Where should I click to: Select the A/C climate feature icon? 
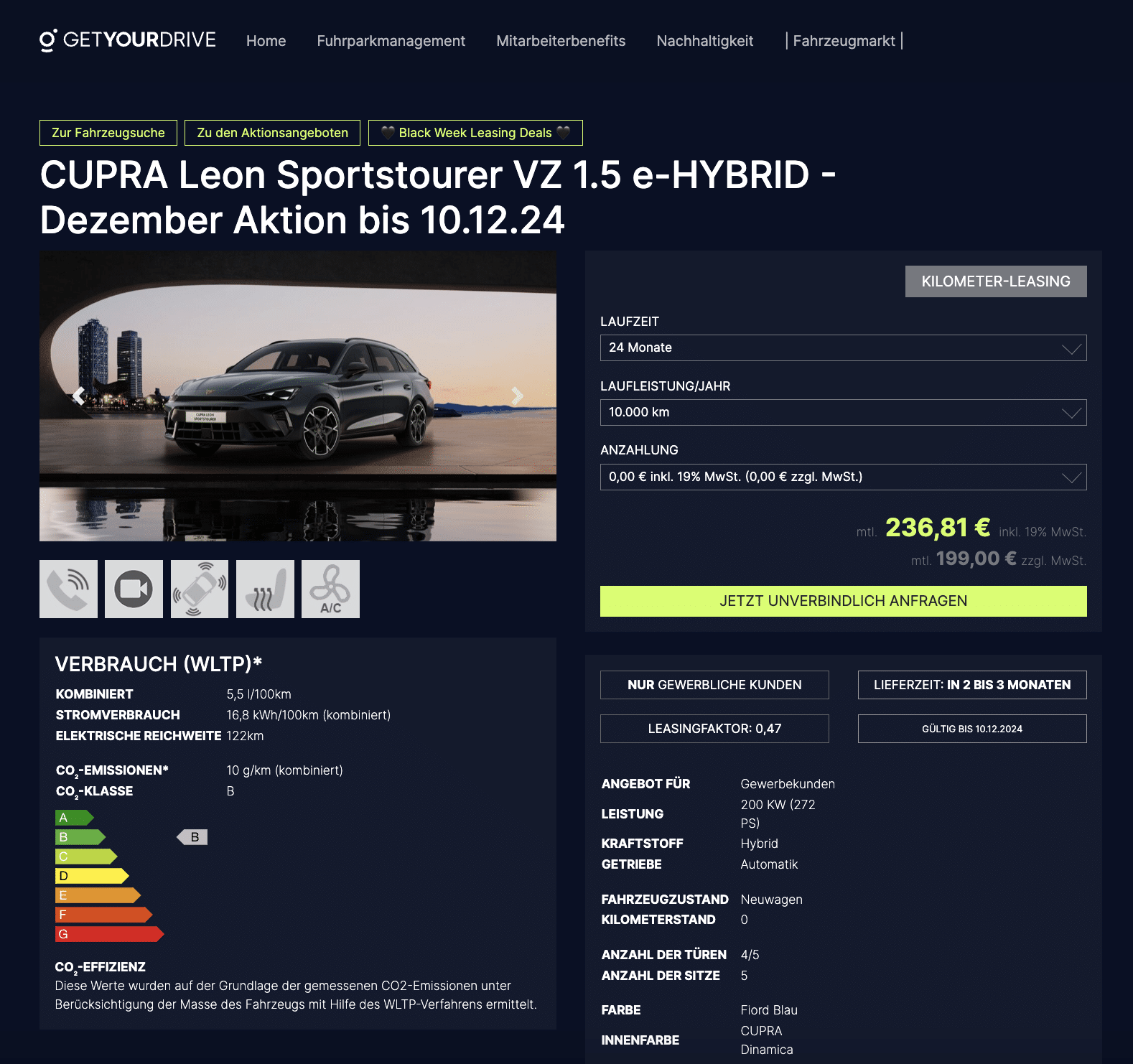[x=330, y=589]
